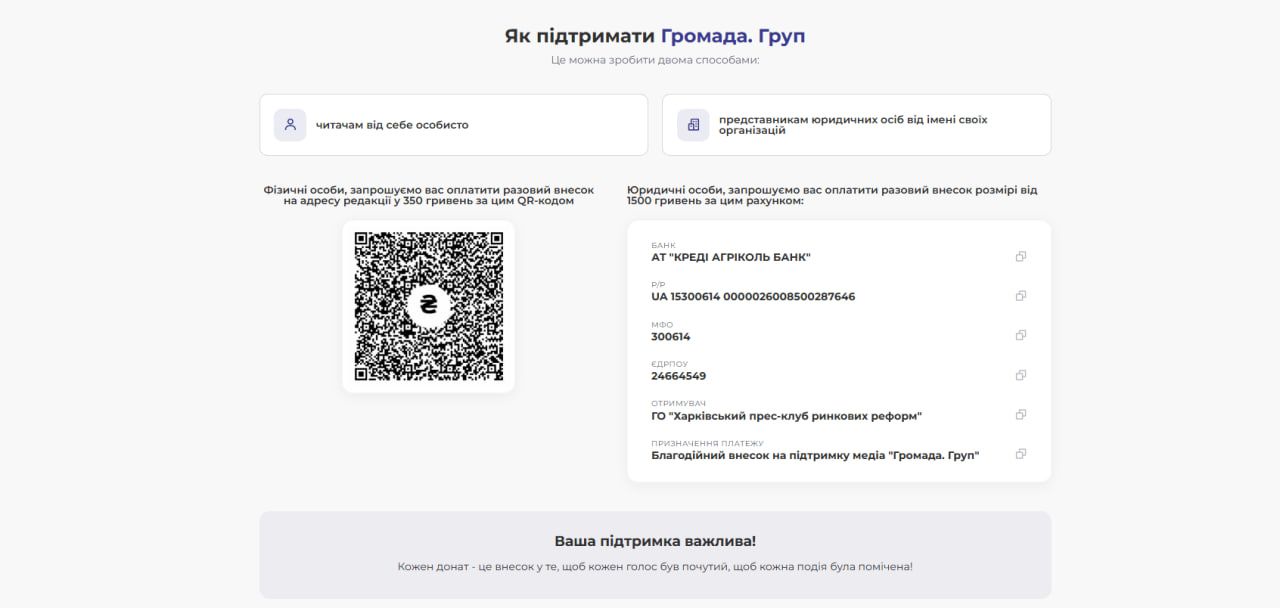Click the person icon in readers card
1280x608 pixels.
pyautogui.click(x=290, y=125)
